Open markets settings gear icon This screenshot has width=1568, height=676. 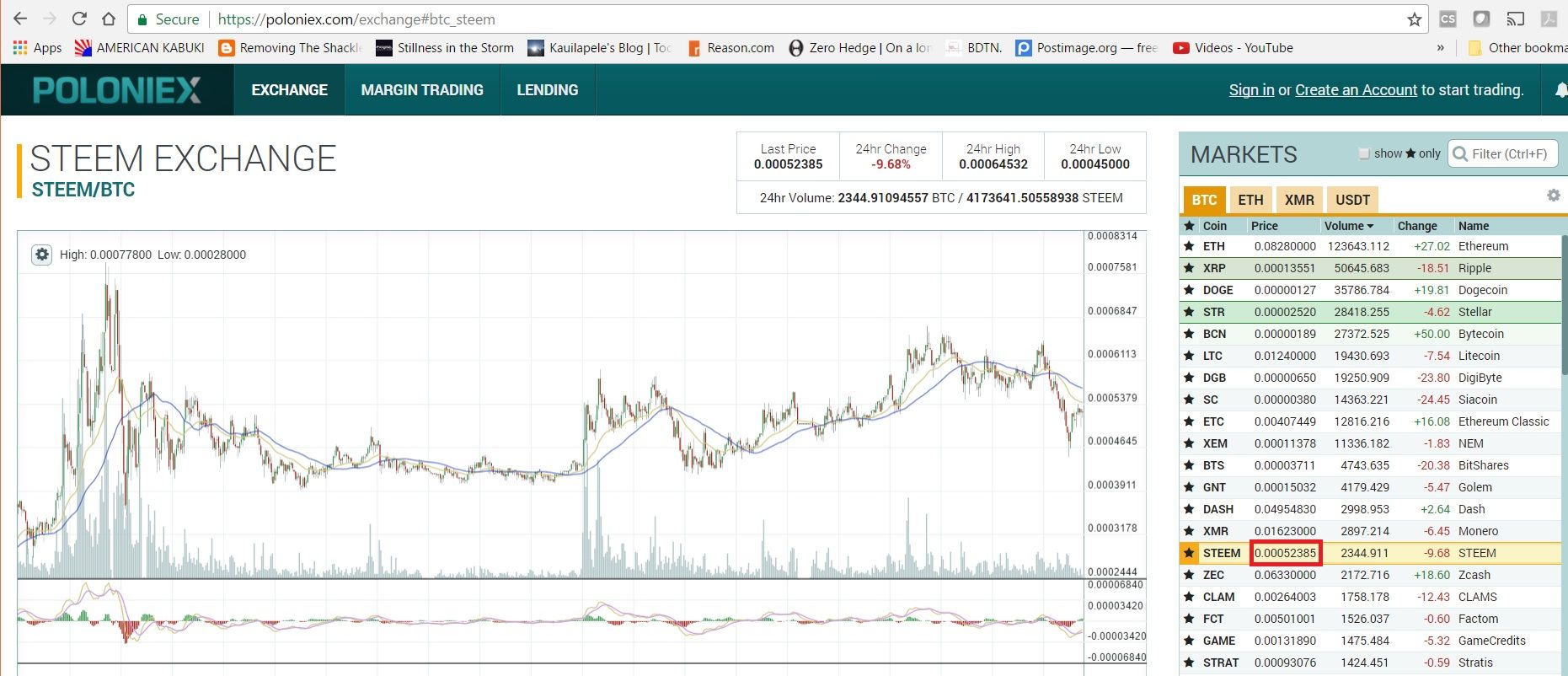pos(1554,196)
